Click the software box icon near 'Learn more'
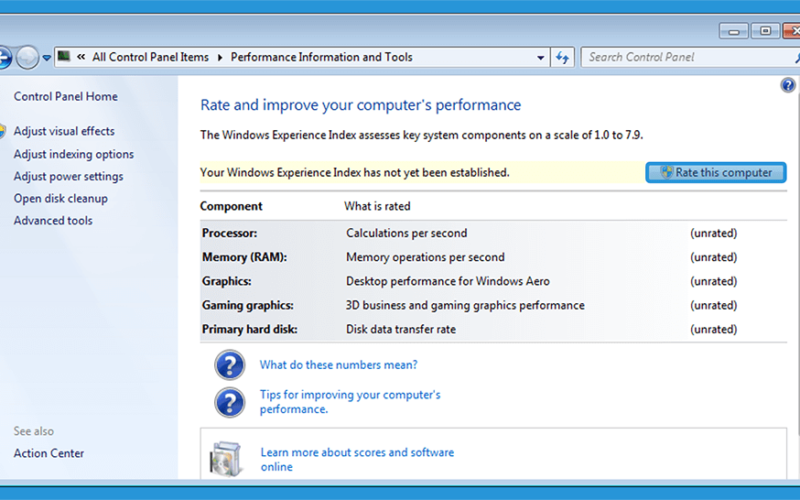This screenshot has width=800, height=500. point(226,459)
